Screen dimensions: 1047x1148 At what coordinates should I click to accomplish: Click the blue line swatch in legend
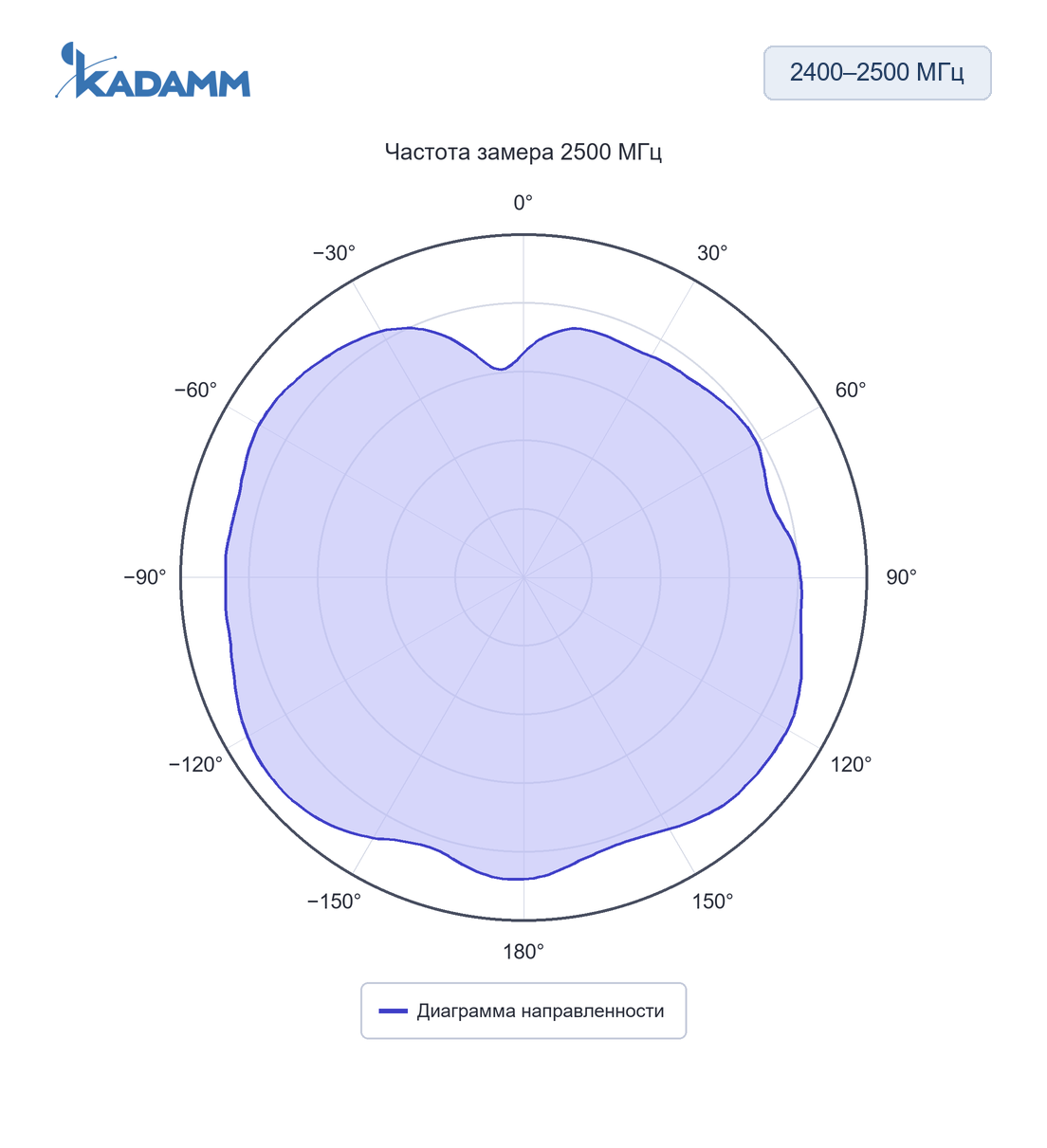tap(393, 1011)
